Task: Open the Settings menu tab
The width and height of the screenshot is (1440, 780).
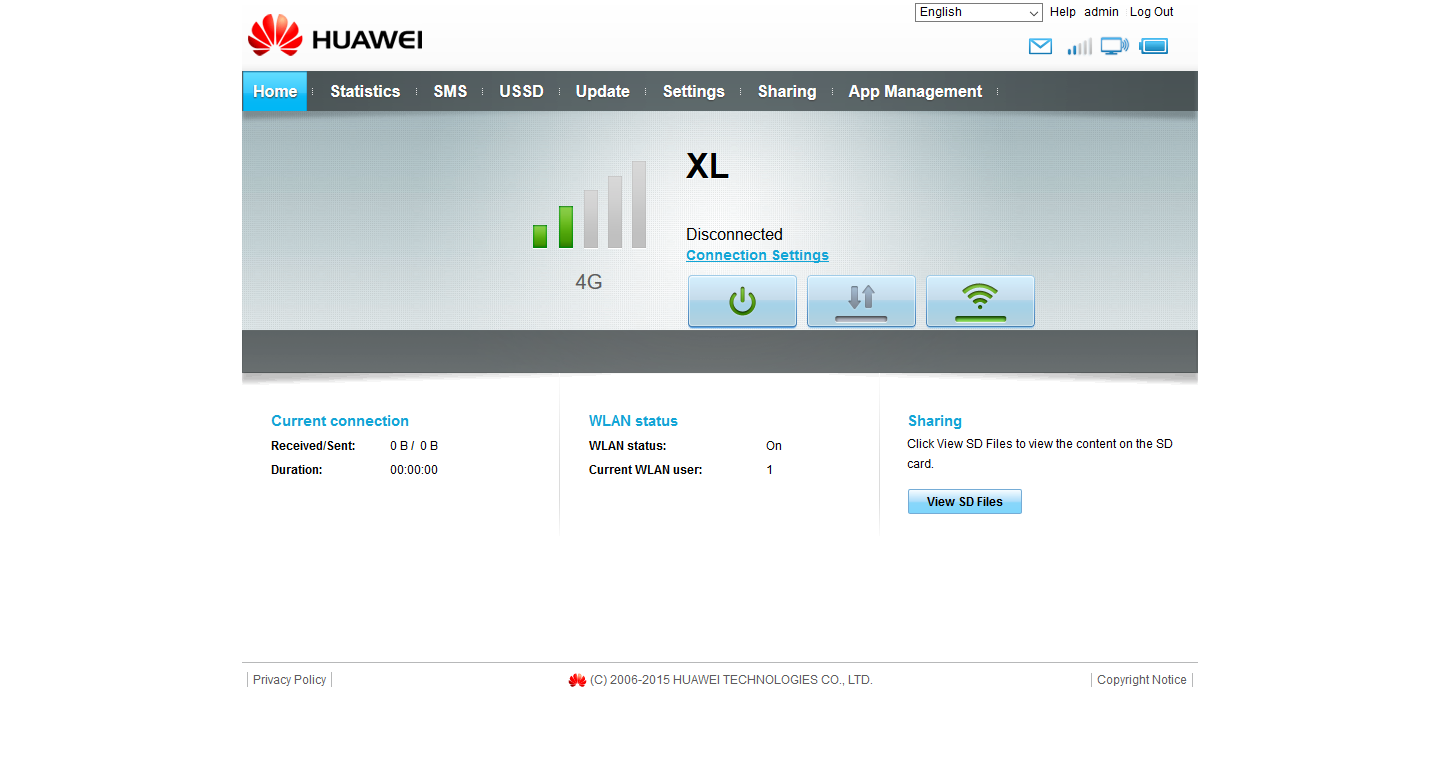Action: [x=693, y=91]
